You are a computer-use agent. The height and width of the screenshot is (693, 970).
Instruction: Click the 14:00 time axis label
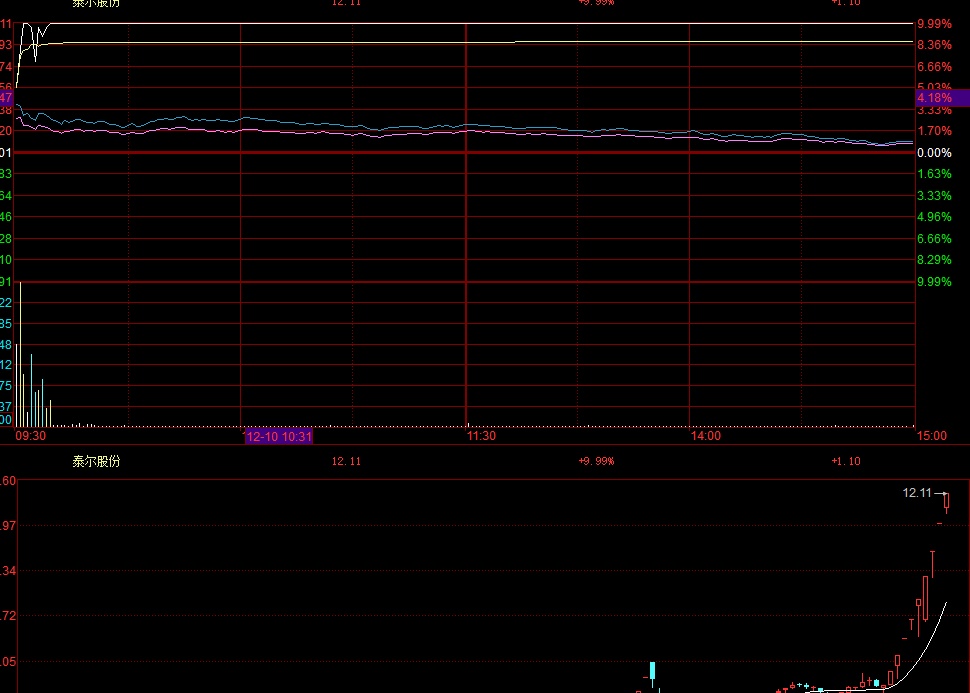pos(706,436)
